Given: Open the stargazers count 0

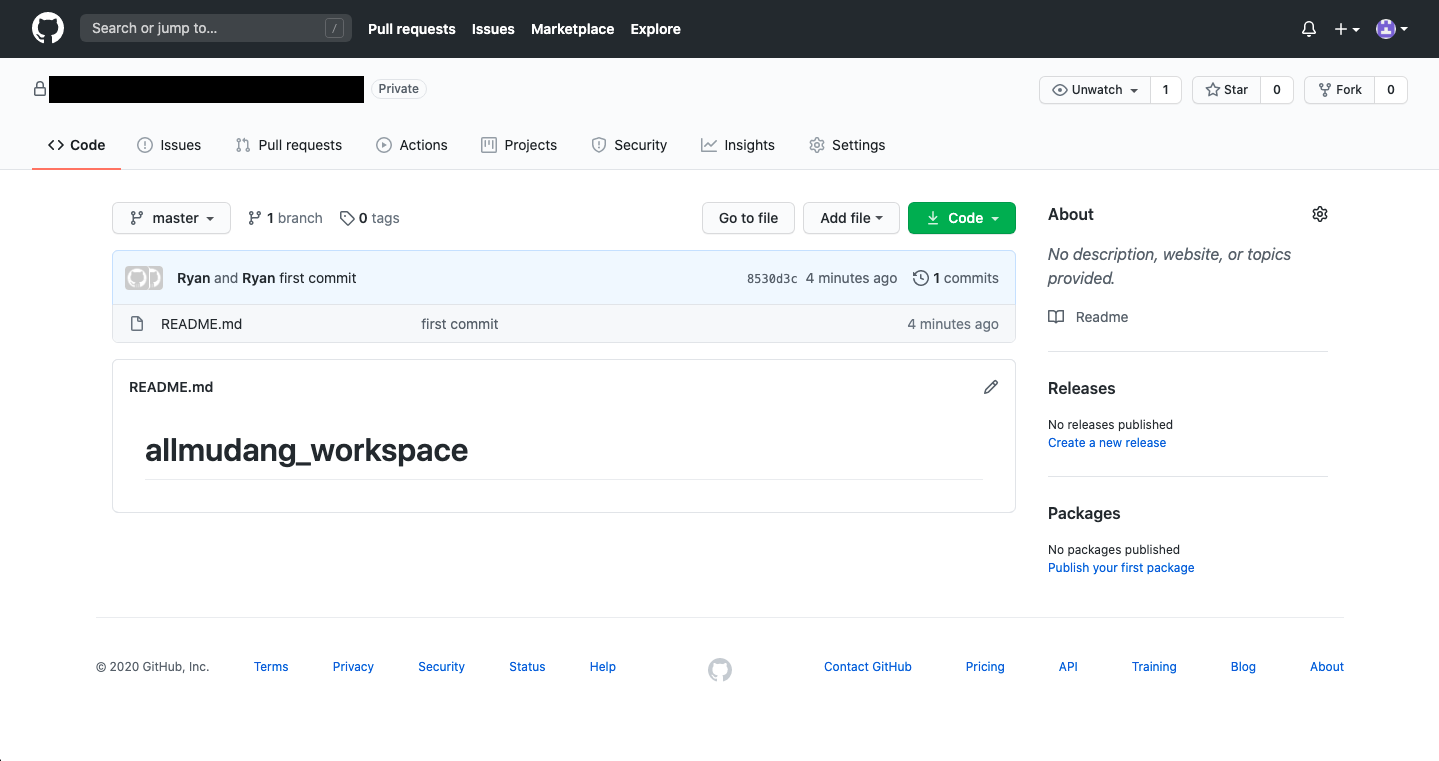Looking at the screenshot, I should (x=1277, y=90).
